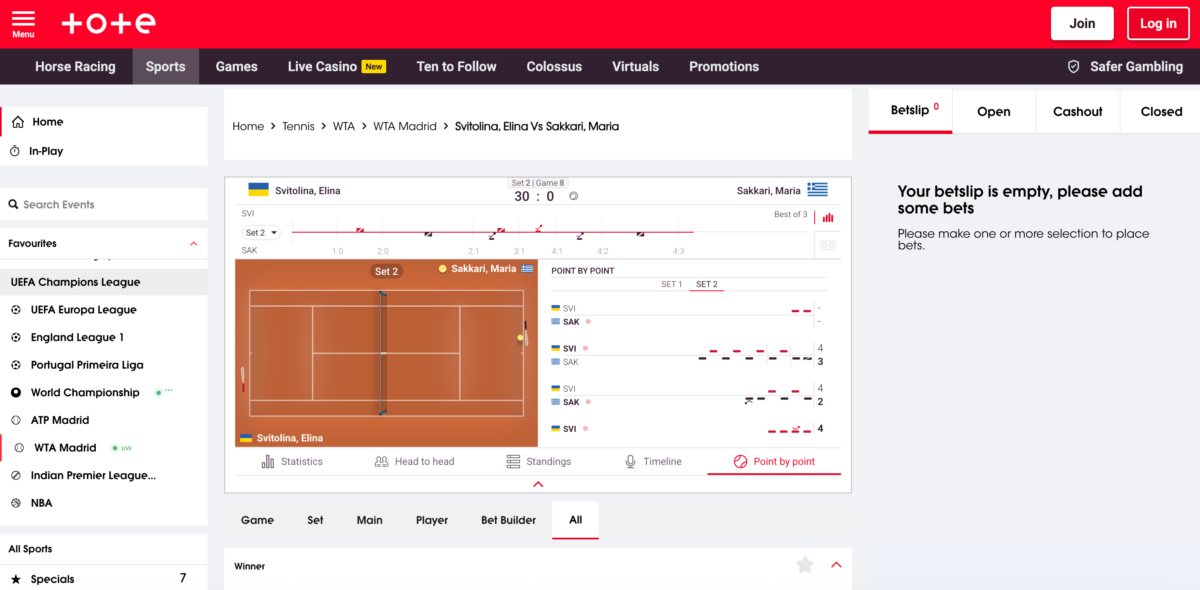Click the Join button

(1082, 23)
